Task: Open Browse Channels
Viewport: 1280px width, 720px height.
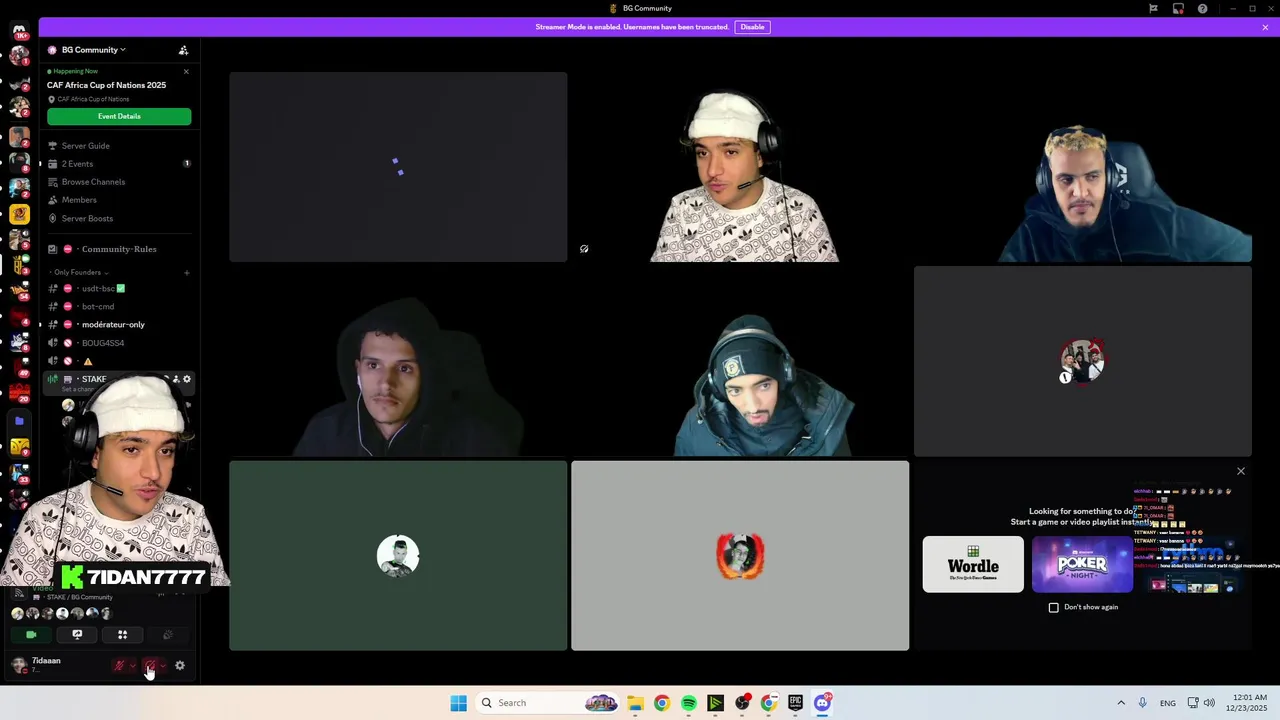Action: (x=118, y=182)
